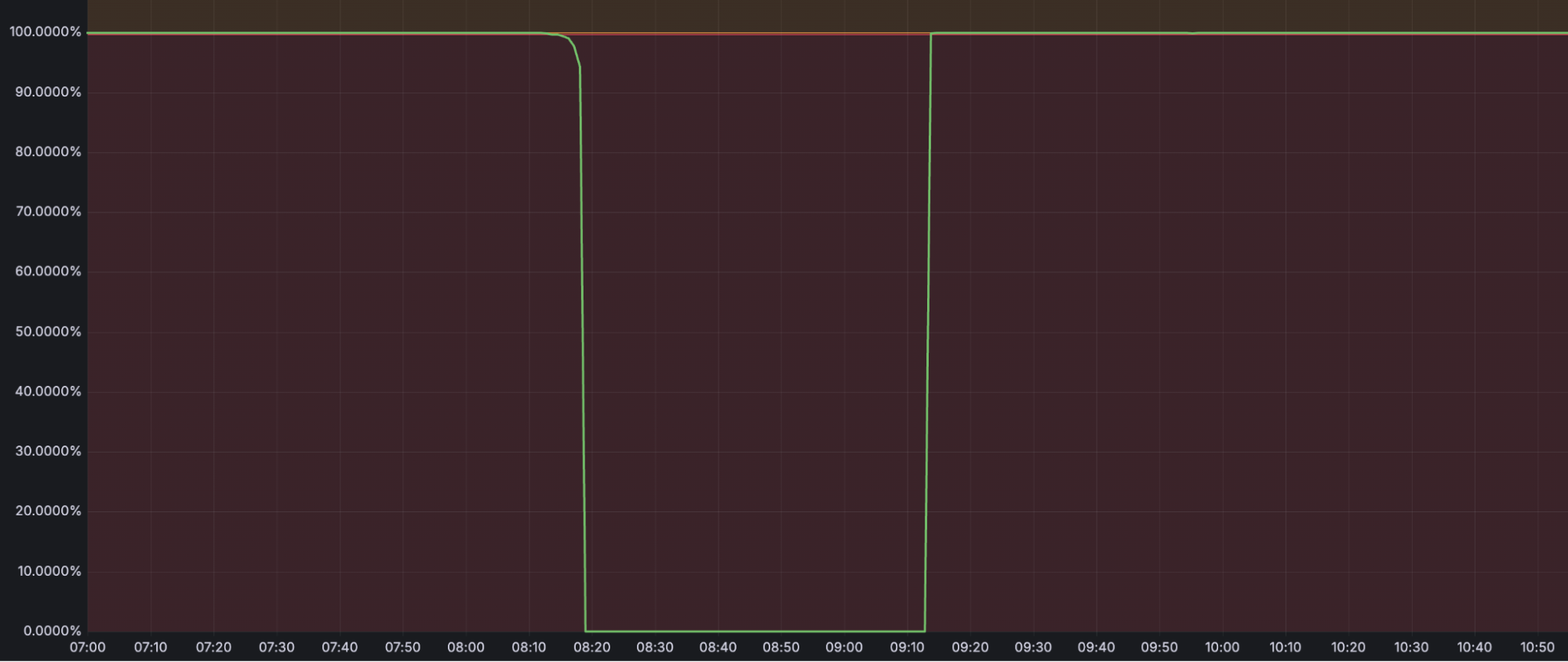
Task: Click the 40.0000% y-axis label
Action: (x=48, y=391)
